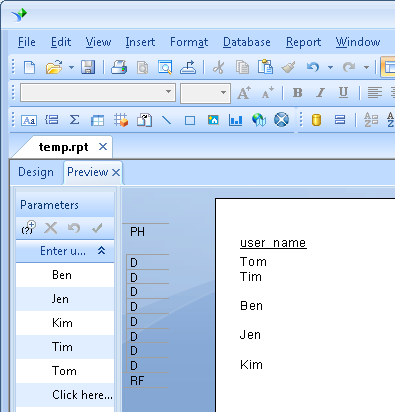
Task: Click the 'Click here...' parameter entry
Action: coord(65,395)
